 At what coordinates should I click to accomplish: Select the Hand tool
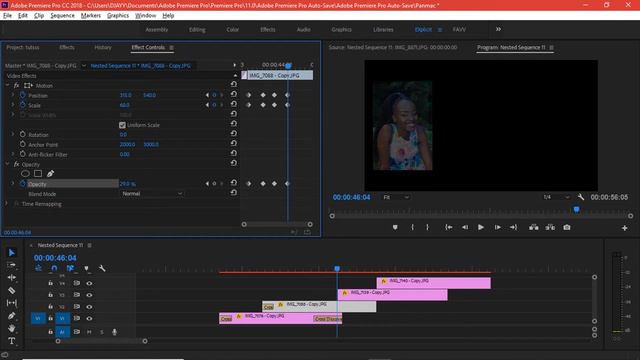coord(11,328)
